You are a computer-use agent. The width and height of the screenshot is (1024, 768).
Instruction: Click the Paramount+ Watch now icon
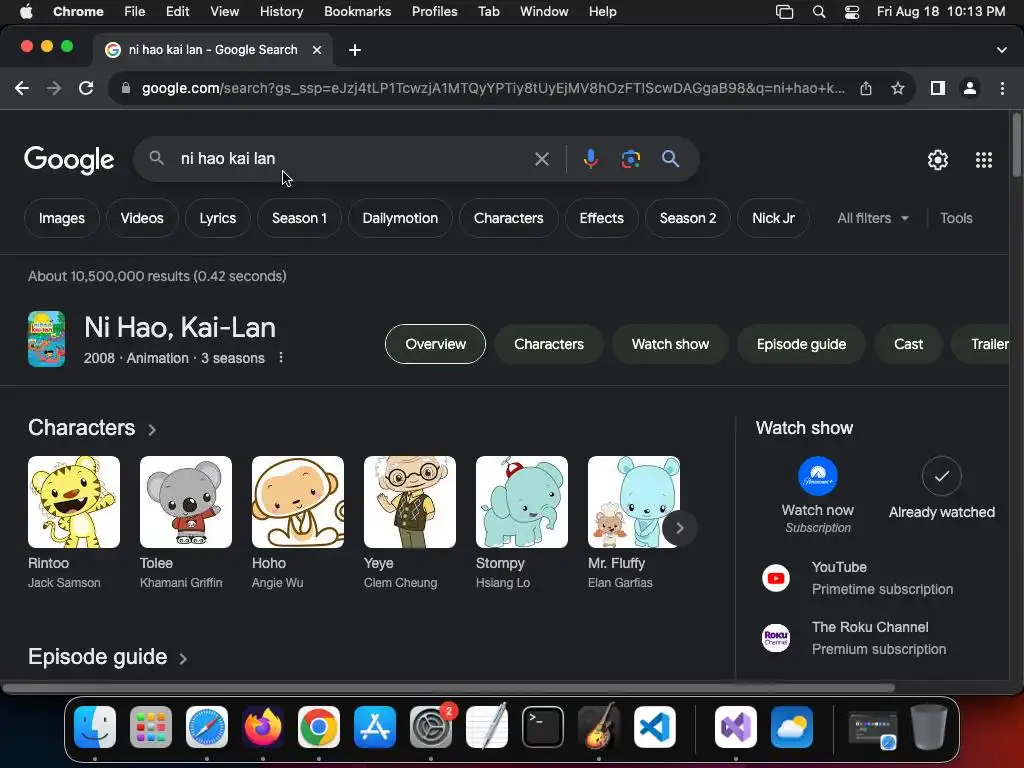818,476
